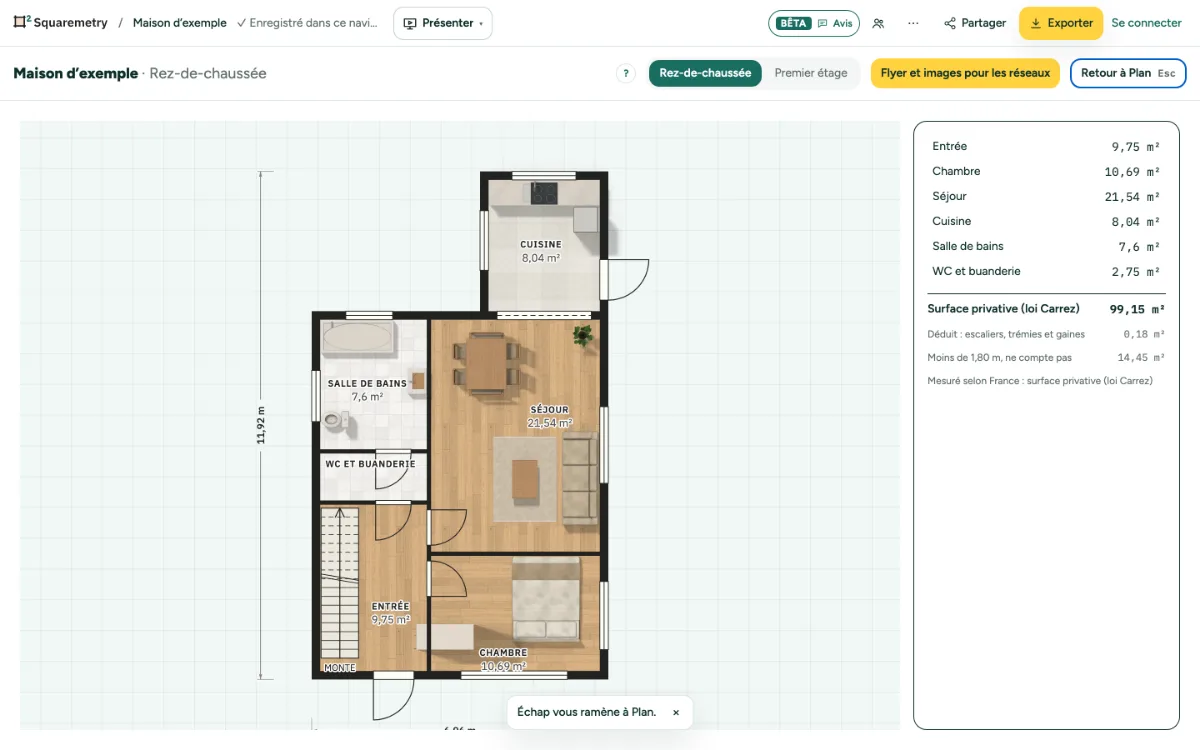
Task: Click the question mark help icon
Action: [x=626, y=73]
